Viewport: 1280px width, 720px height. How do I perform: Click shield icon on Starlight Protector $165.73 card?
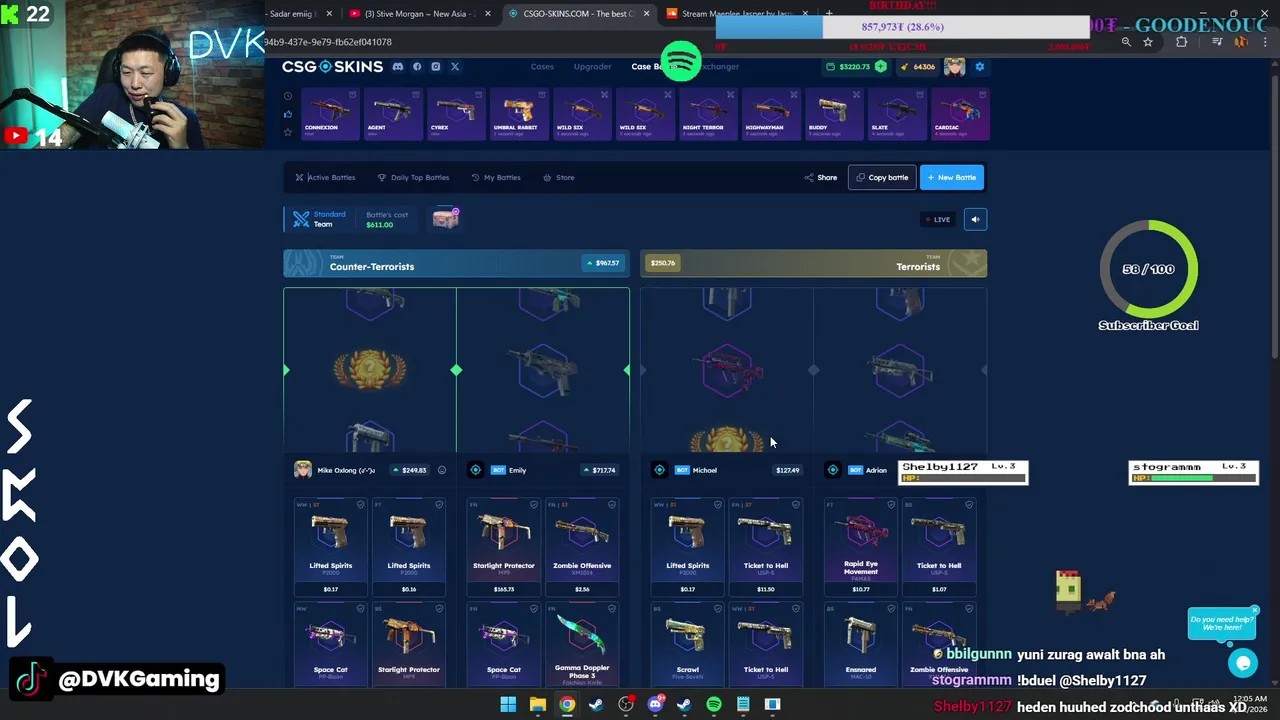pyautogui.click(x=534, y=505)
